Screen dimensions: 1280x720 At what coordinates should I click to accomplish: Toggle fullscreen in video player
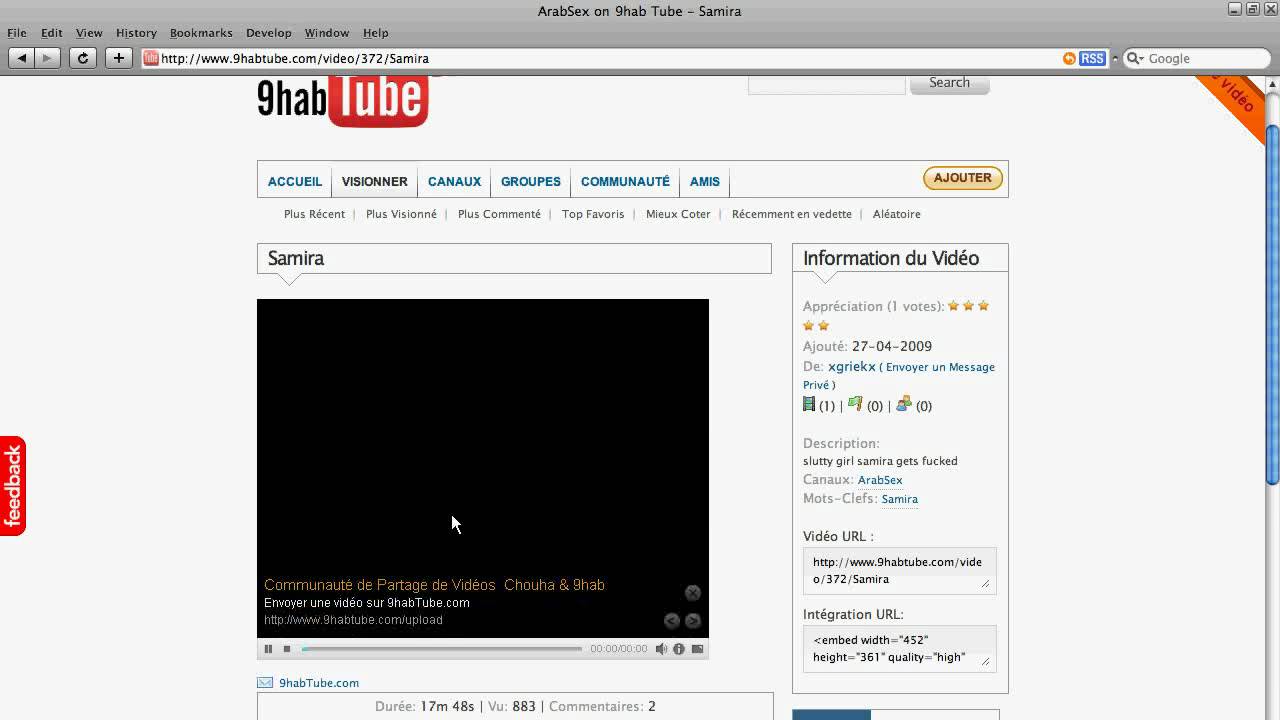coord(698,649)
